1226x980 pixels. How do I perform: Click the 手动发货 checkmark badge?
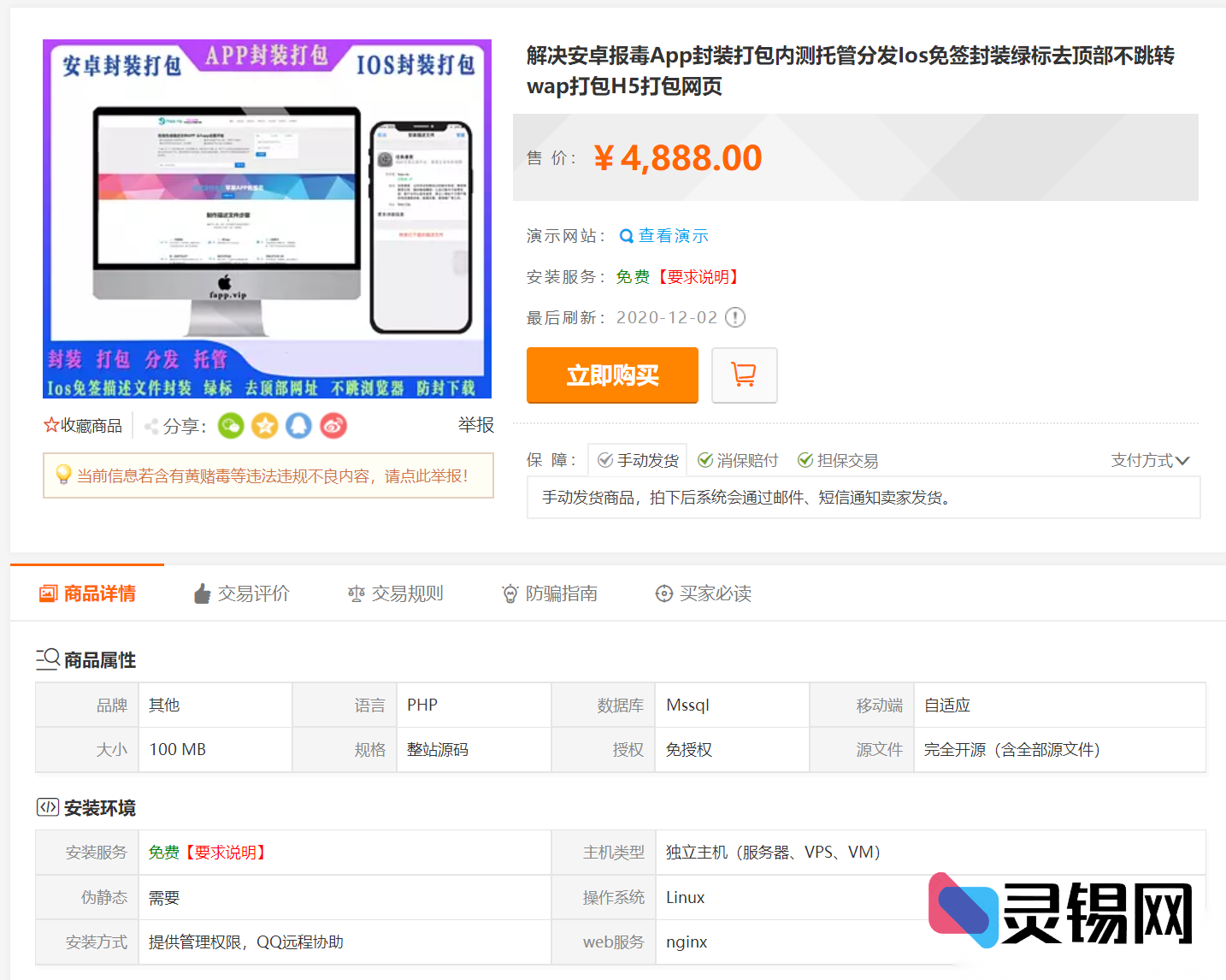(607, 460)
